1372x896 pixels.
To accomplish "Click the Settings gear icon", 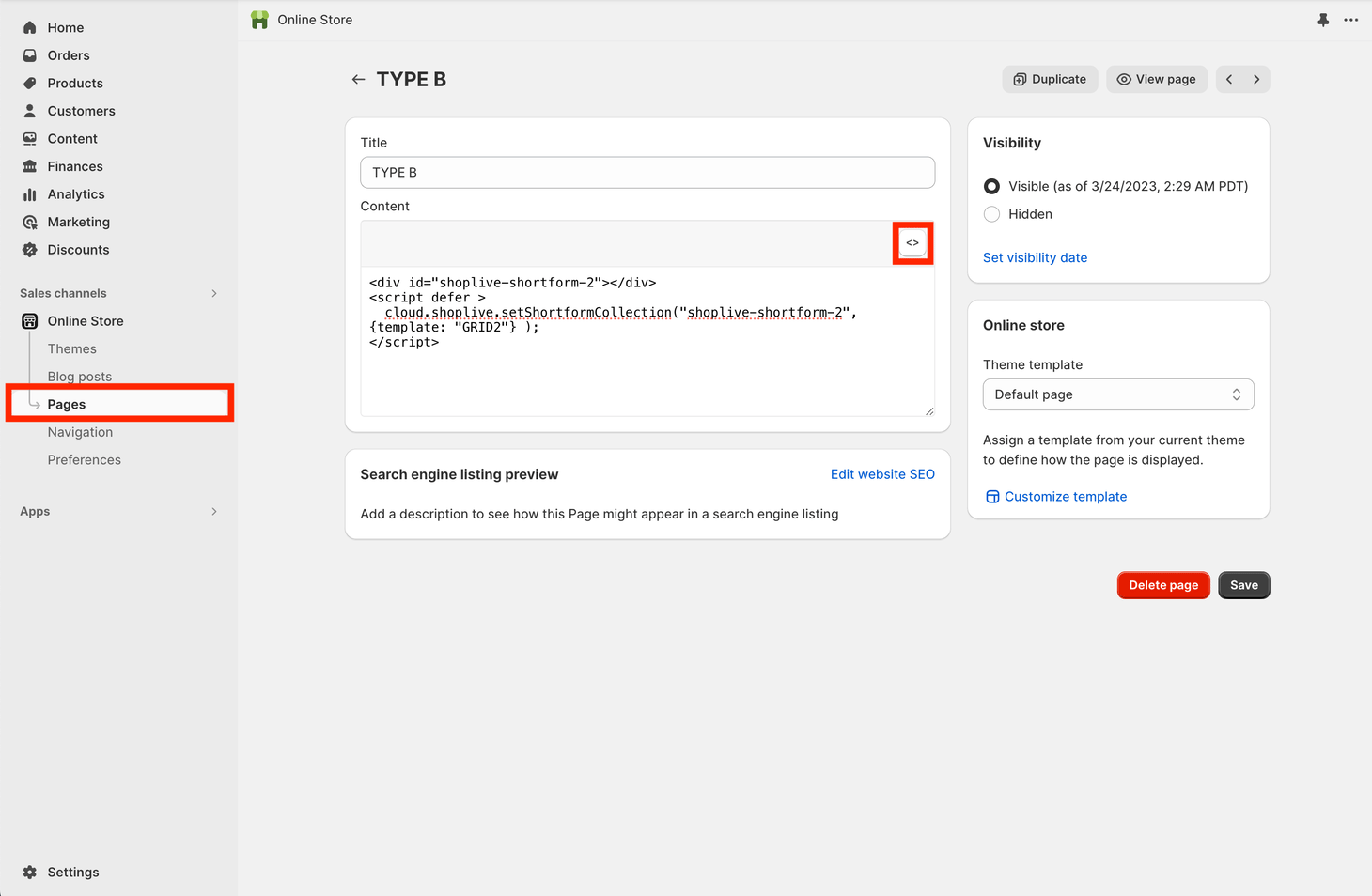I will pyautogui.click(x=30, y=873).
